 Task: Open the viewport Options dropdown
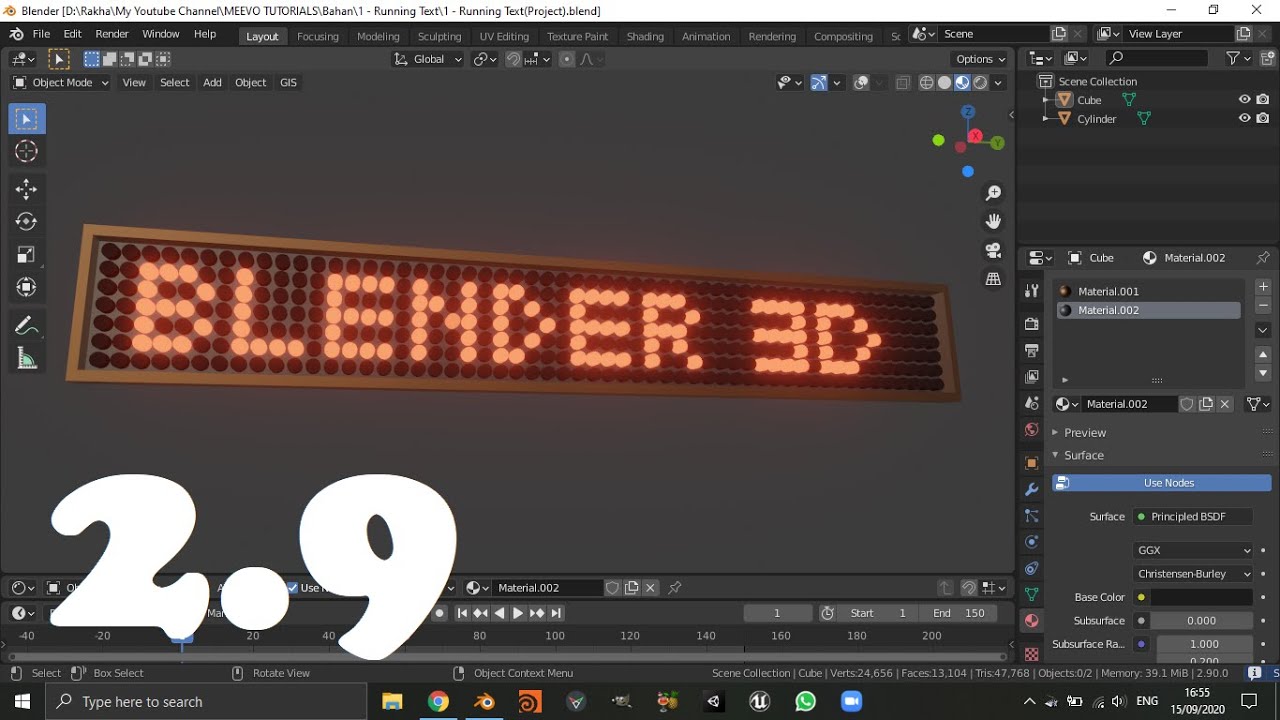[979, 59]
